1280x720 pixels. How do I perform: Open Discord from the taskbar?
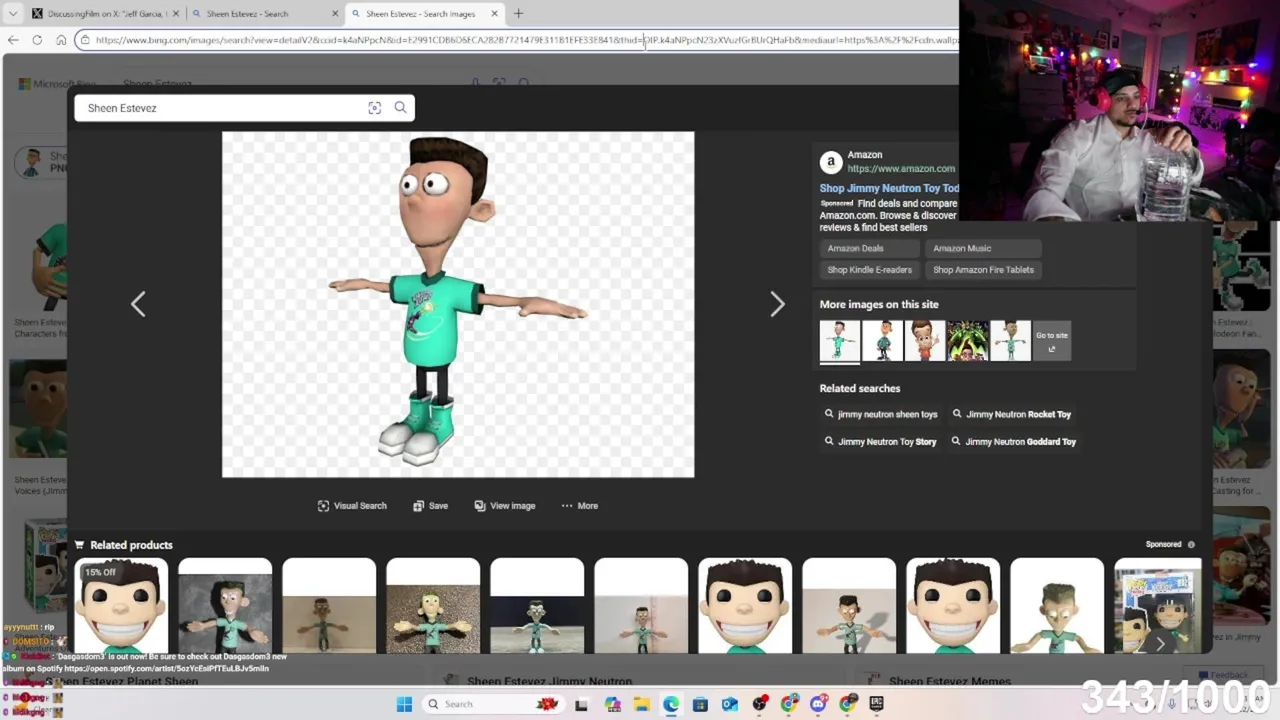point(819,704)
